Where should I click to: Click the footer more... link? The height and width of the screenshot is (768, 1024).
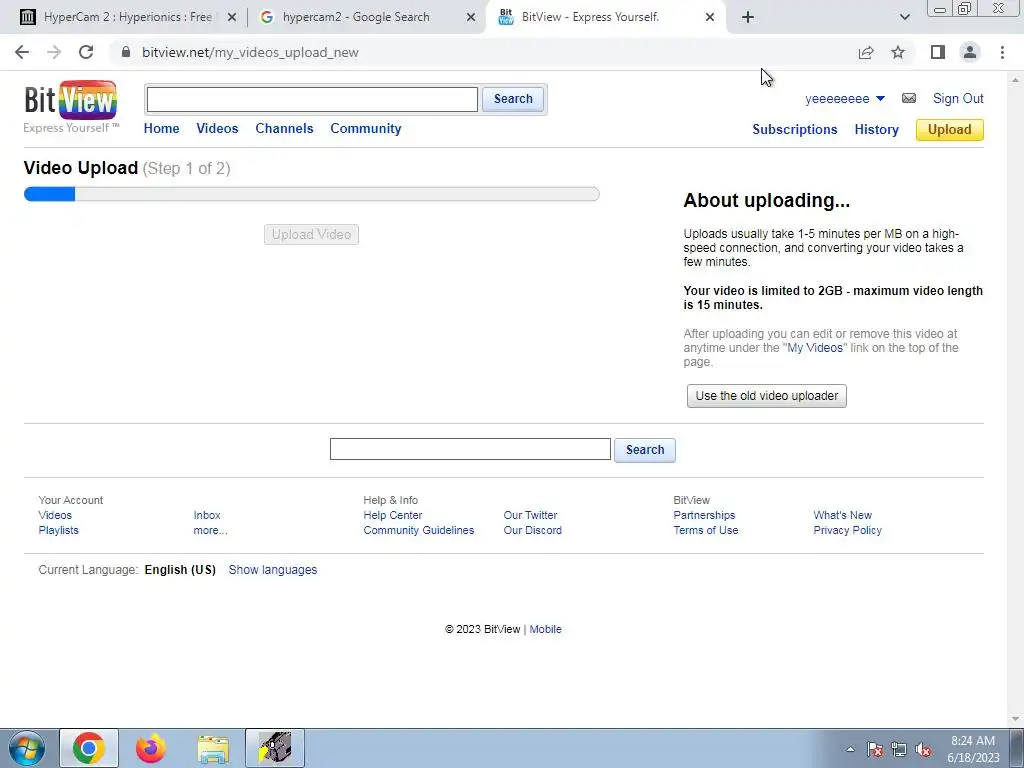210,530
